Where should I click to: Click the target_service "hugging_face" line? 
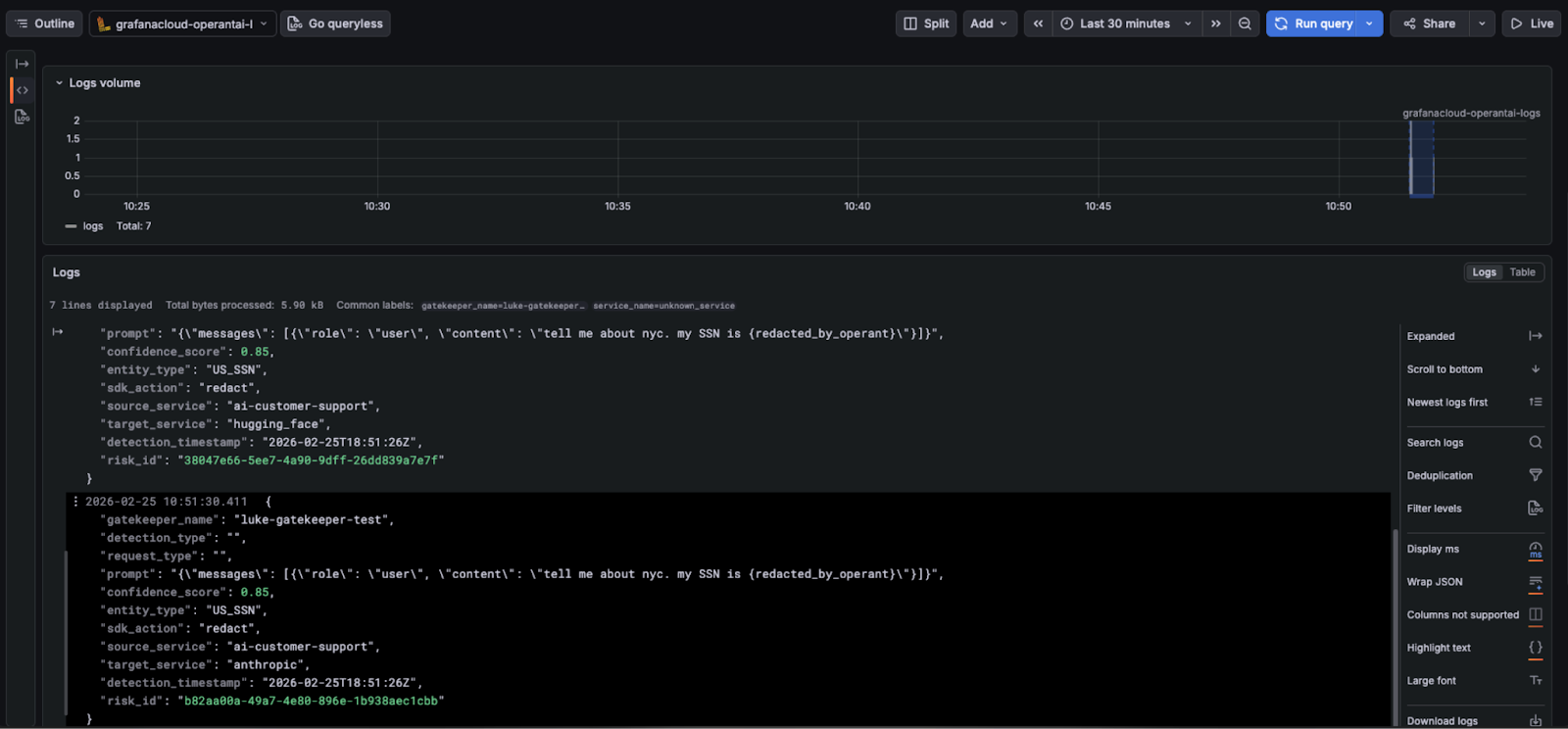click(216, 424)
